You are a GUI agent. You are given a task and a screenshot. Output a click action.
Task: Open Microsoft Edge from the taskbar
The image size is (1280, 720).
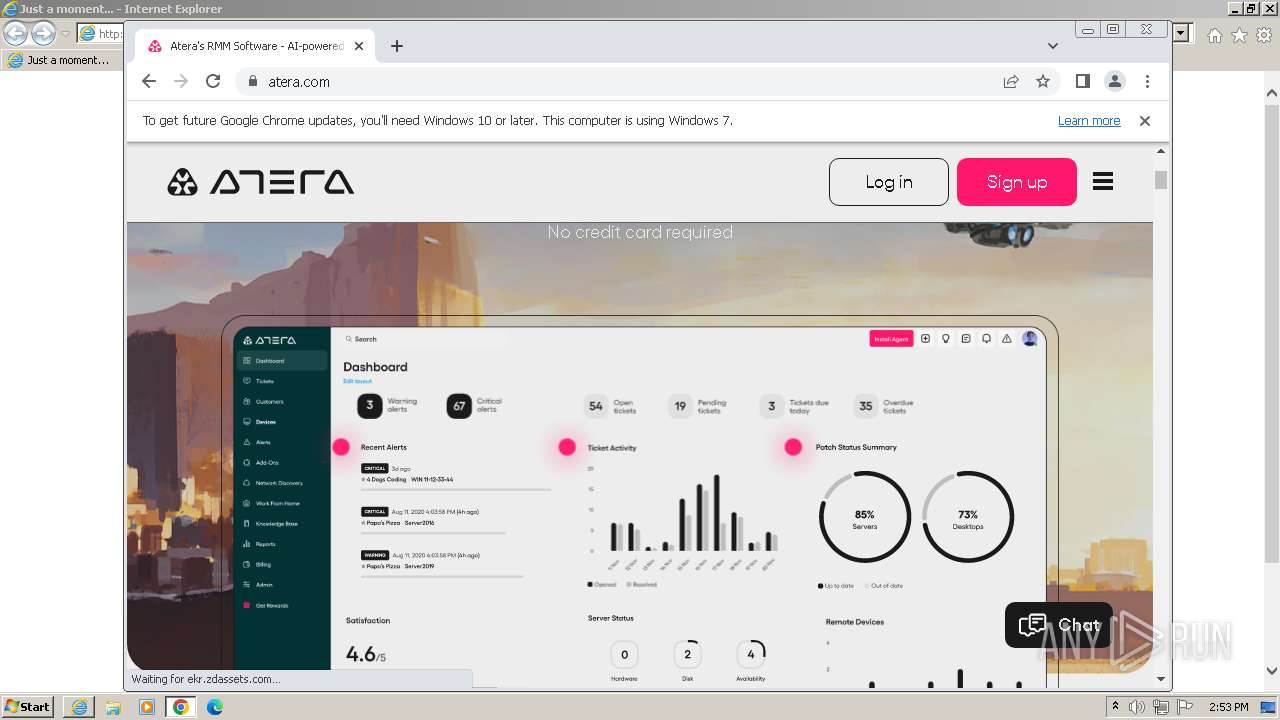pos(215,707)
